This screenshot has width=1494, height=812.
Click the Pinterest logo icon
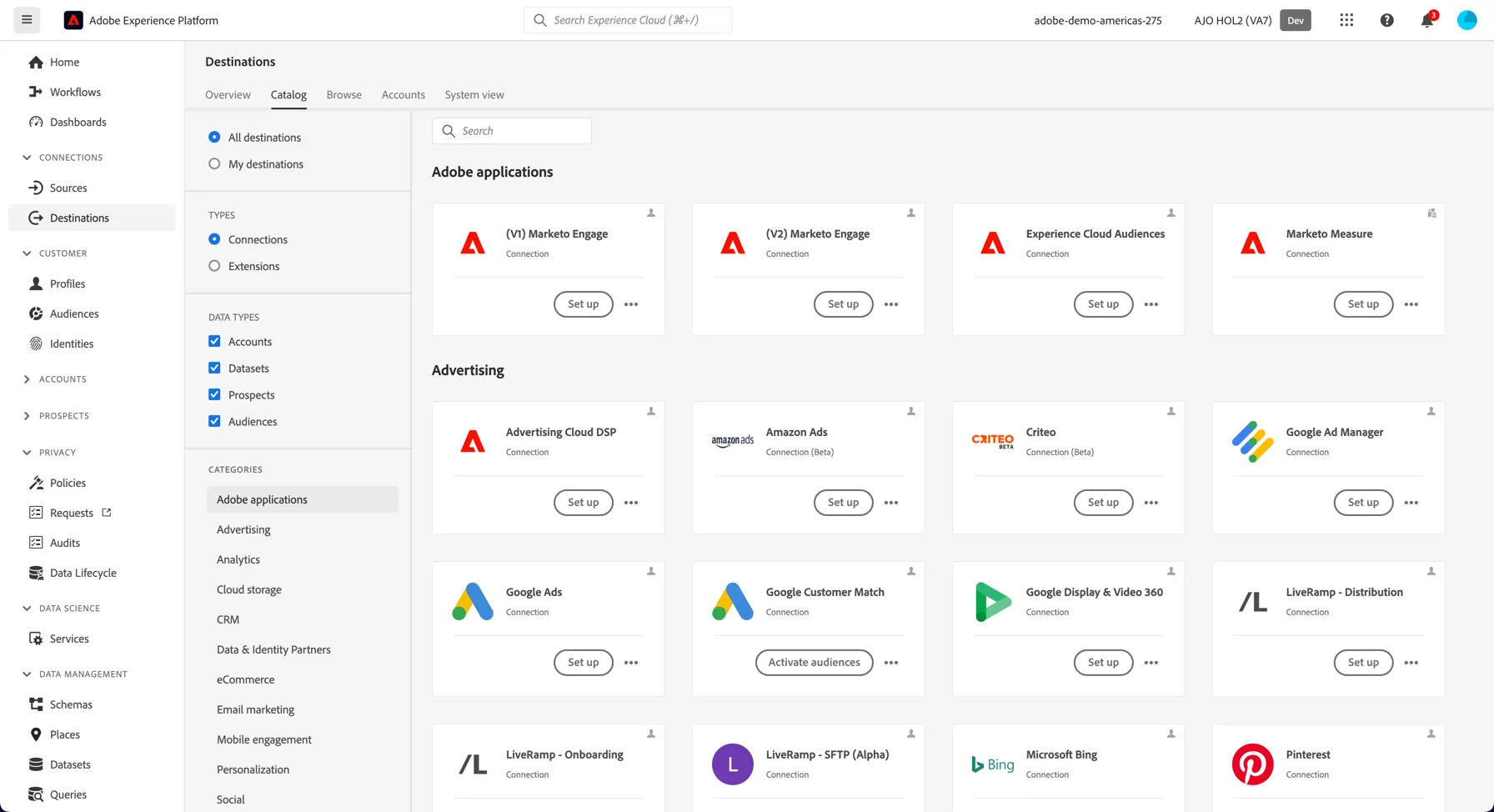point(1252,764)
